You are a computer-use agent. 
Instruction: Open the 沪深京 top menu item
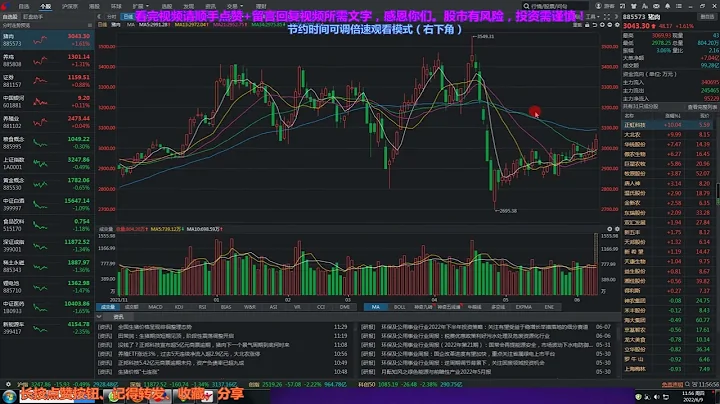[70, 6]
